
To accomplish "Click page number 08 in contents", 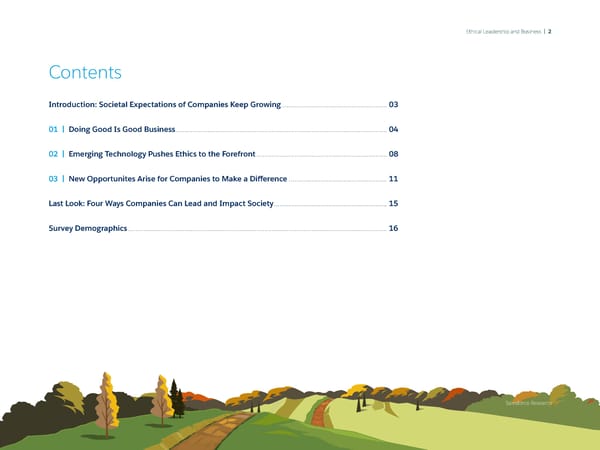I will coord(394,154).
